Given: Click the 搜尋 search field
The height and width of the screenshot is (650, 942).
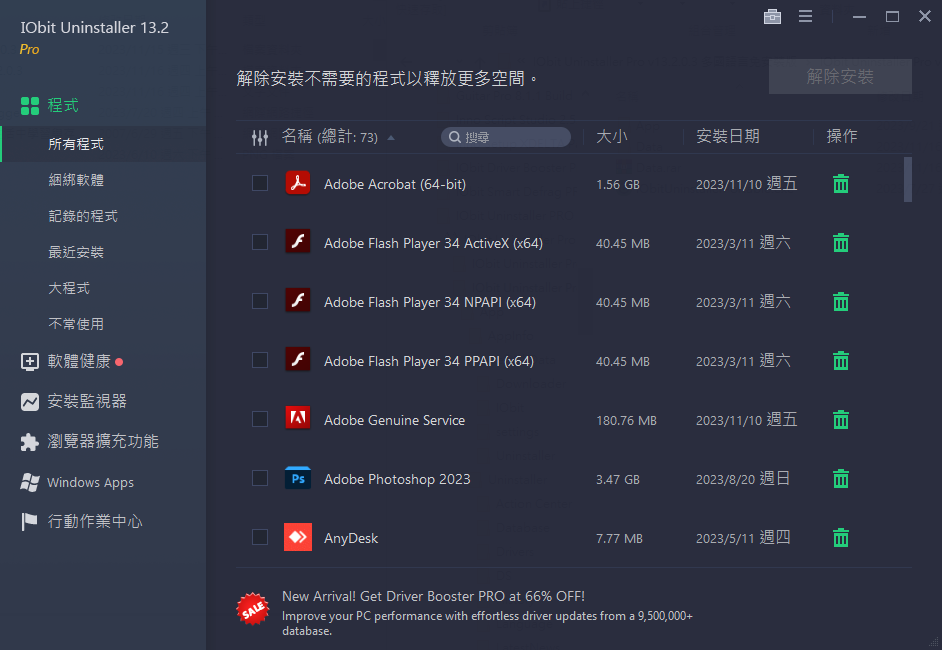Looking at the screenshot, I should click(x=506, y=138).
